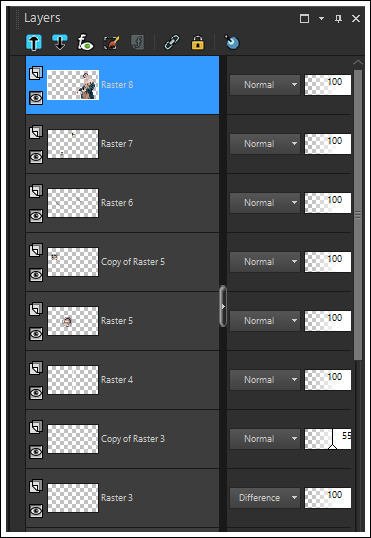Click the Raster 8 layer thumbnail
This screenshot has height=538, width=371.
[73, 85]
